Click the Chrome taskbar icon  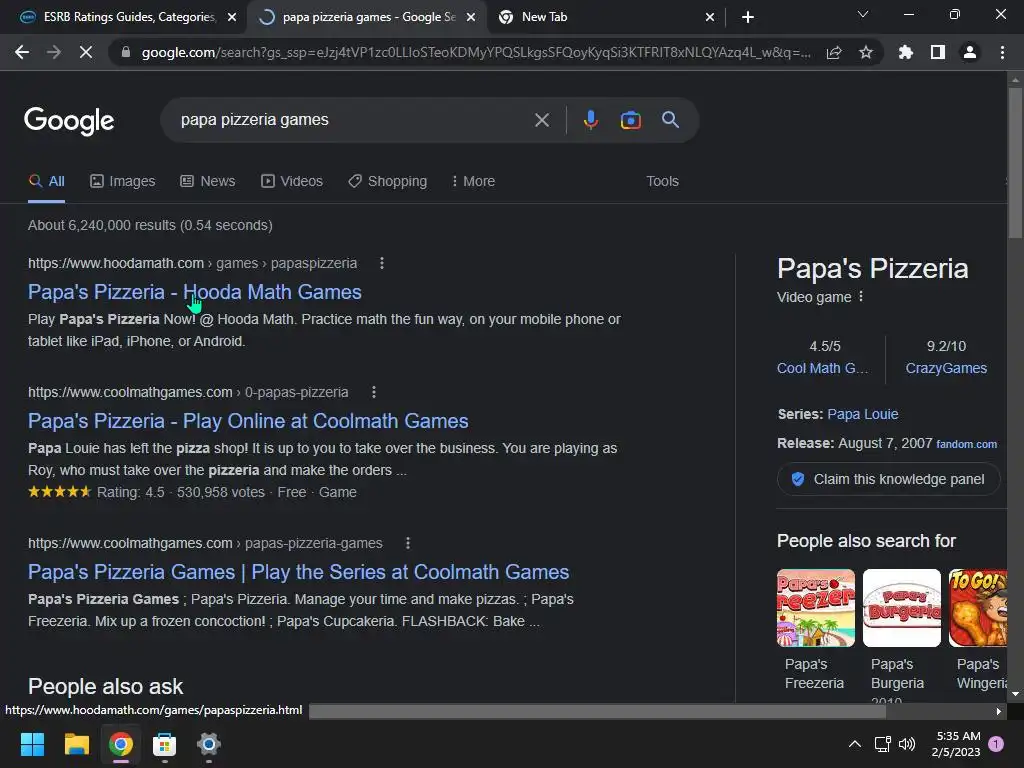pyautogui.click(x=121, y=744)
